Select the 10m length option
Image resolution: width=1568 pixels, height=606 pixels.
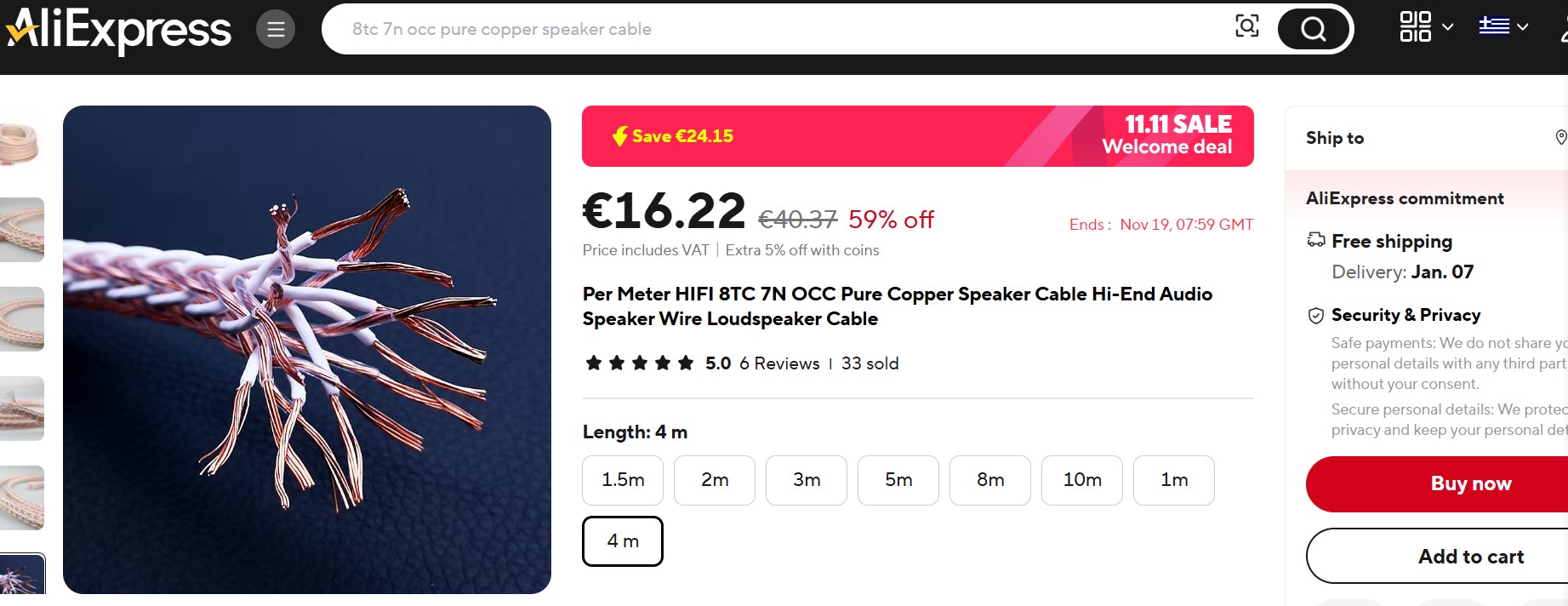coord(1082,480)
